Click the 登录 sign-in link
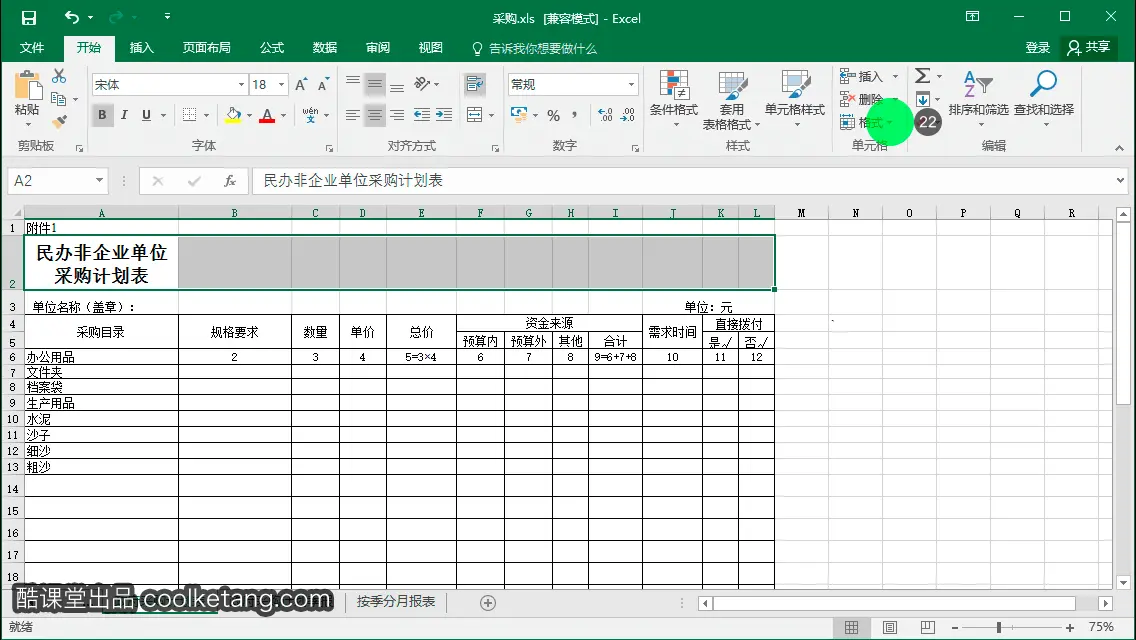 point(1037,48)
